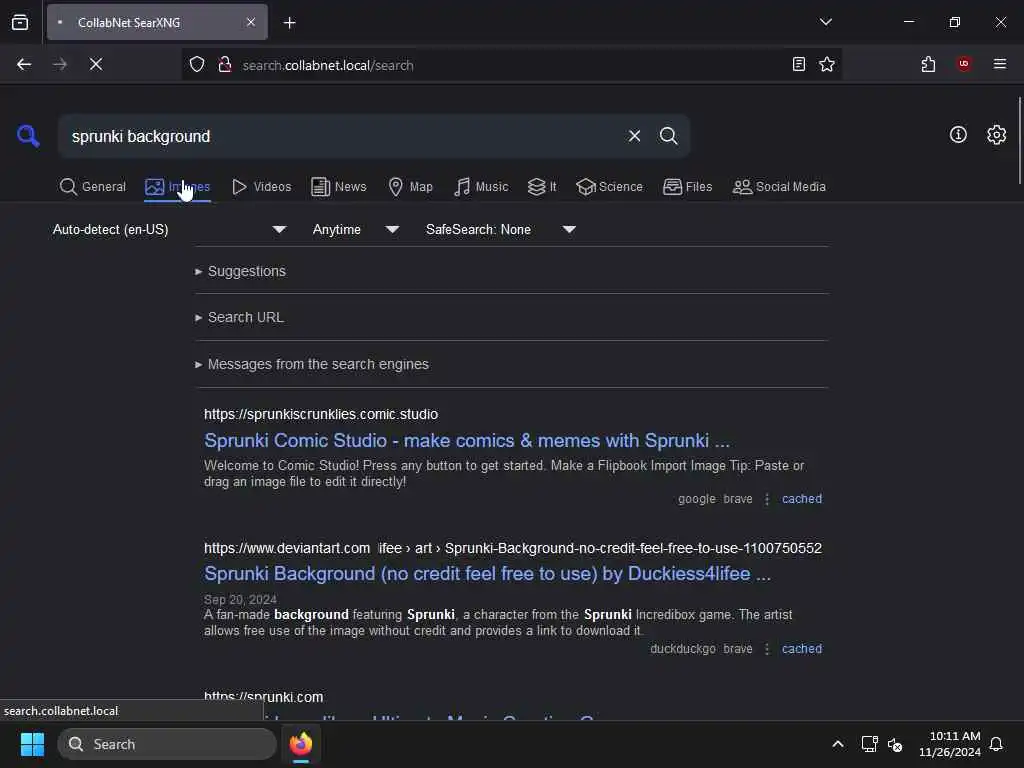Submit search using magnifier button
Image resolution: width=1024 pixels, height=768 pixels.
[668, 136]
